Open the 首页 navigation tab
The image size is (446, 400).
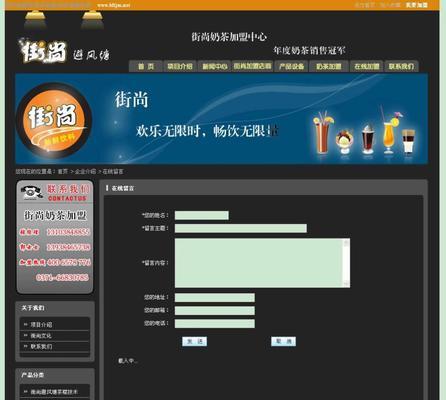146,66
